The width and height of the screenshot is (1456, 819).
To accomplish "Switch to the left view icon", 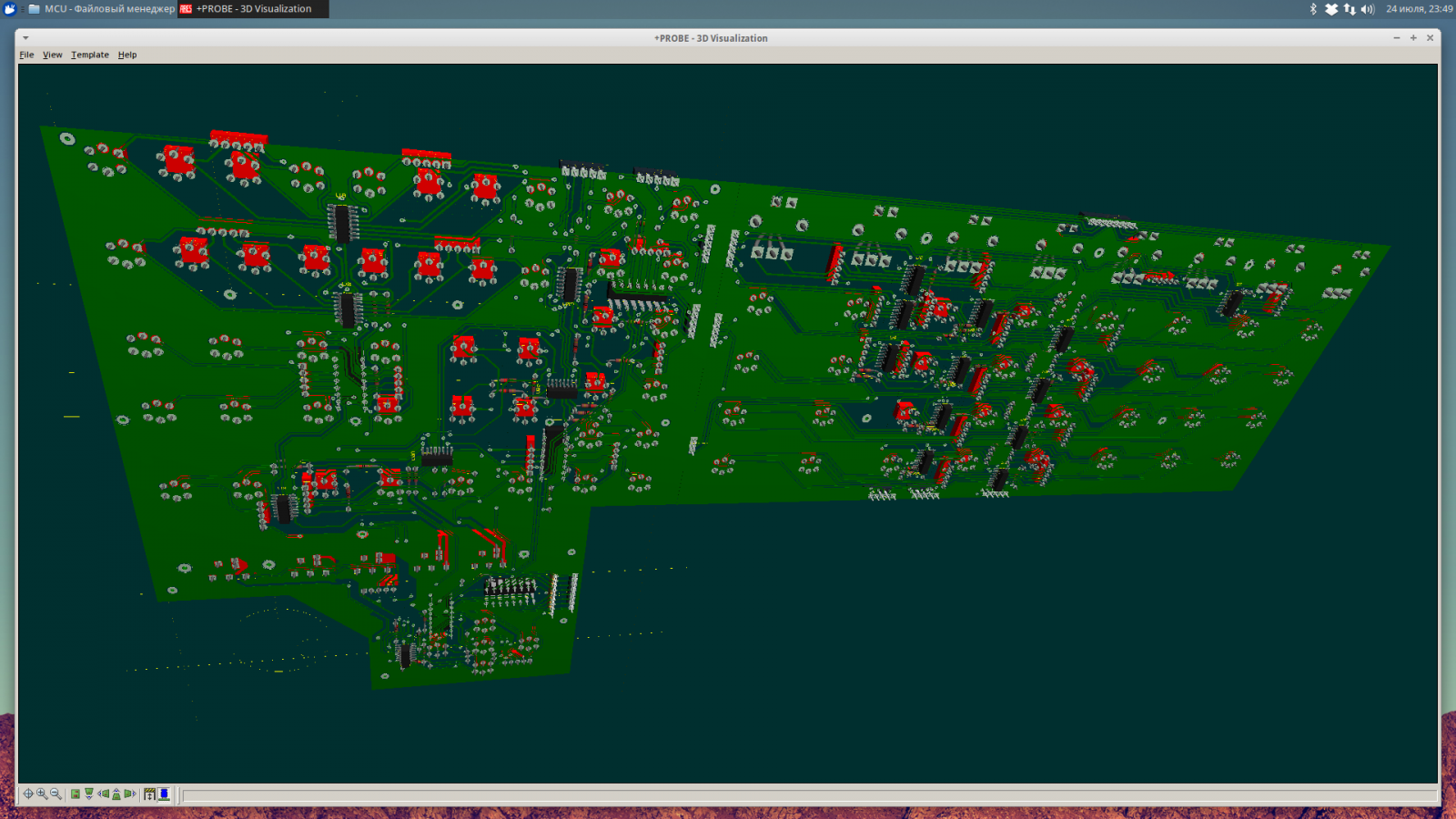I will 103,794.
